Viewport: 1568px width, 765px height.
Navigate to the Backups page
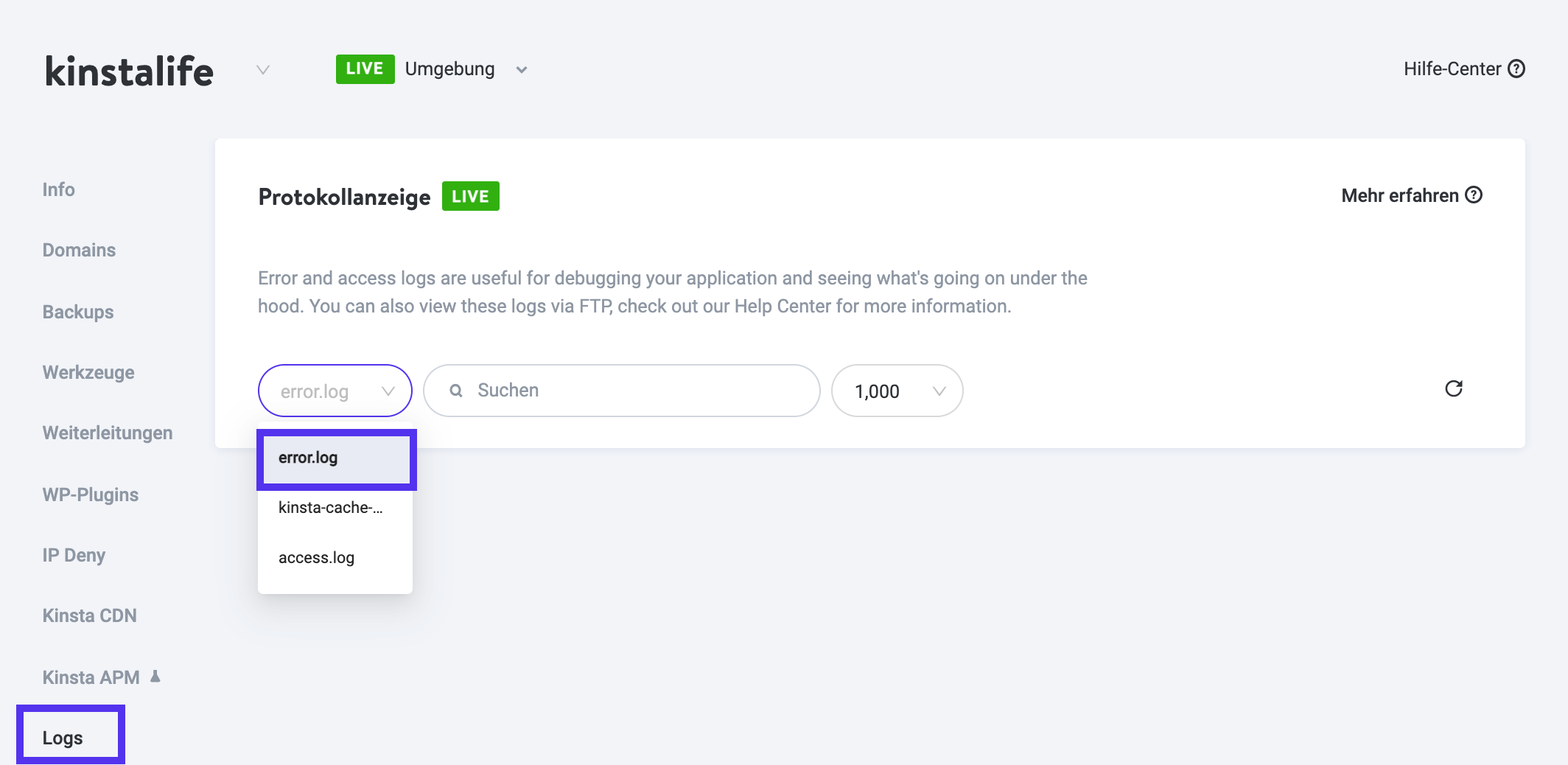tap(77, 311)
